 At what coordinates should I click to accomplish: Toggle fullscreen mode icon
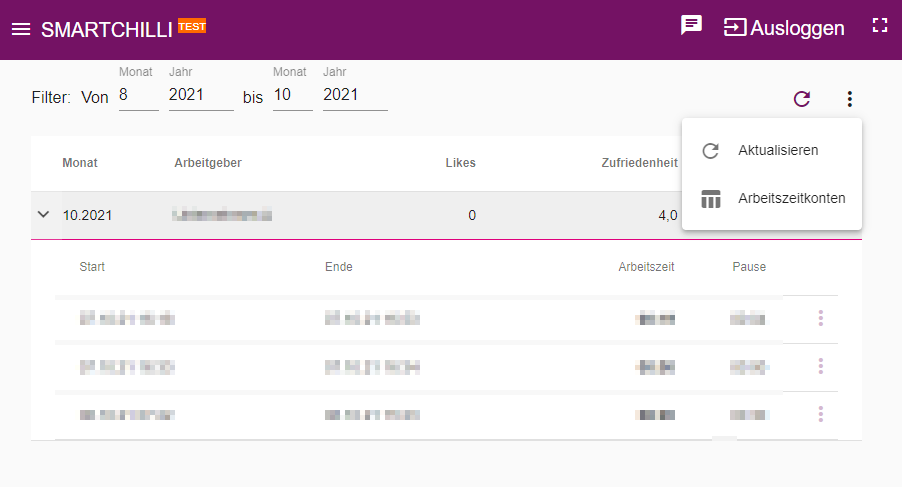pos(880,25)
